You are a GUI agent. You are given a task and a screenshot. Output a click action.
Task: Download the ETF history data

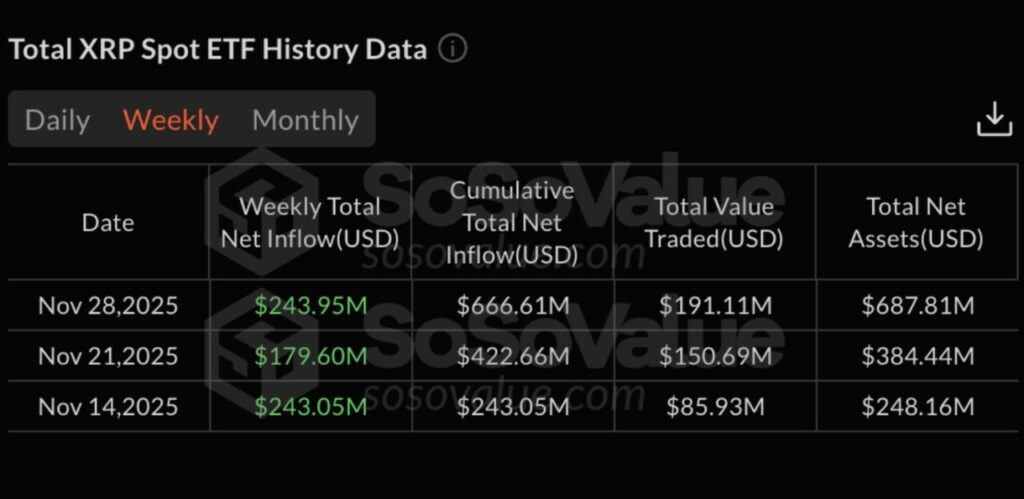pos(994,120)
